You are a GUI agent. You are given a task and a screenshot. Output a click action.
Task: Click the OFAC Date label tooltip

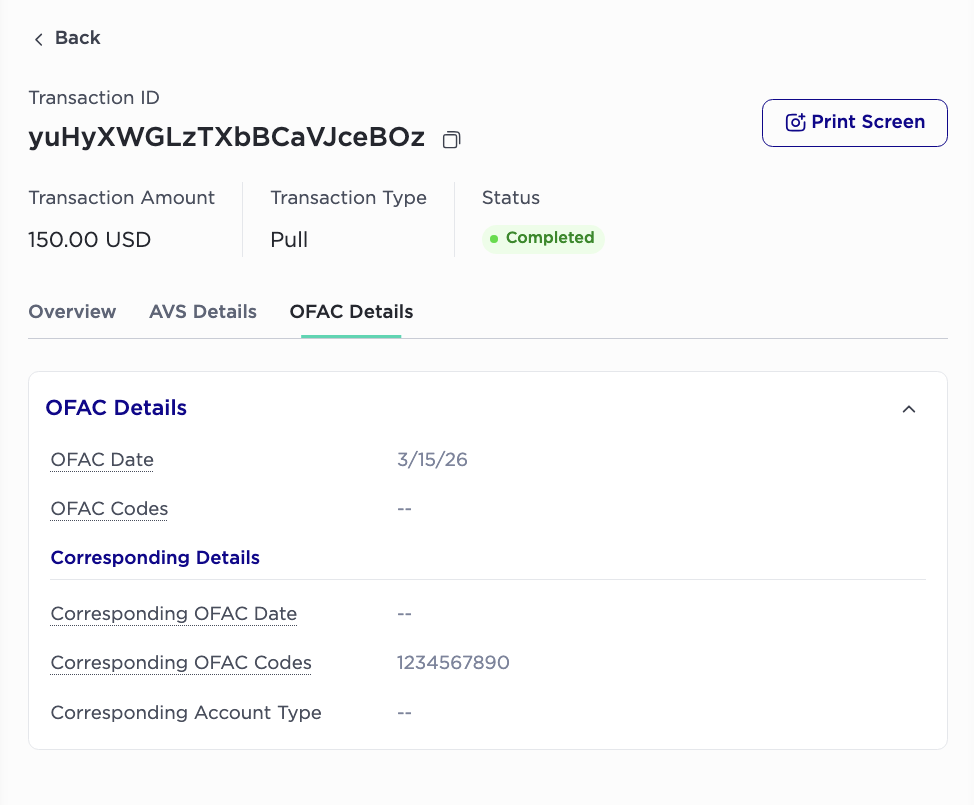pyautogui.click(x=102, y=460)
